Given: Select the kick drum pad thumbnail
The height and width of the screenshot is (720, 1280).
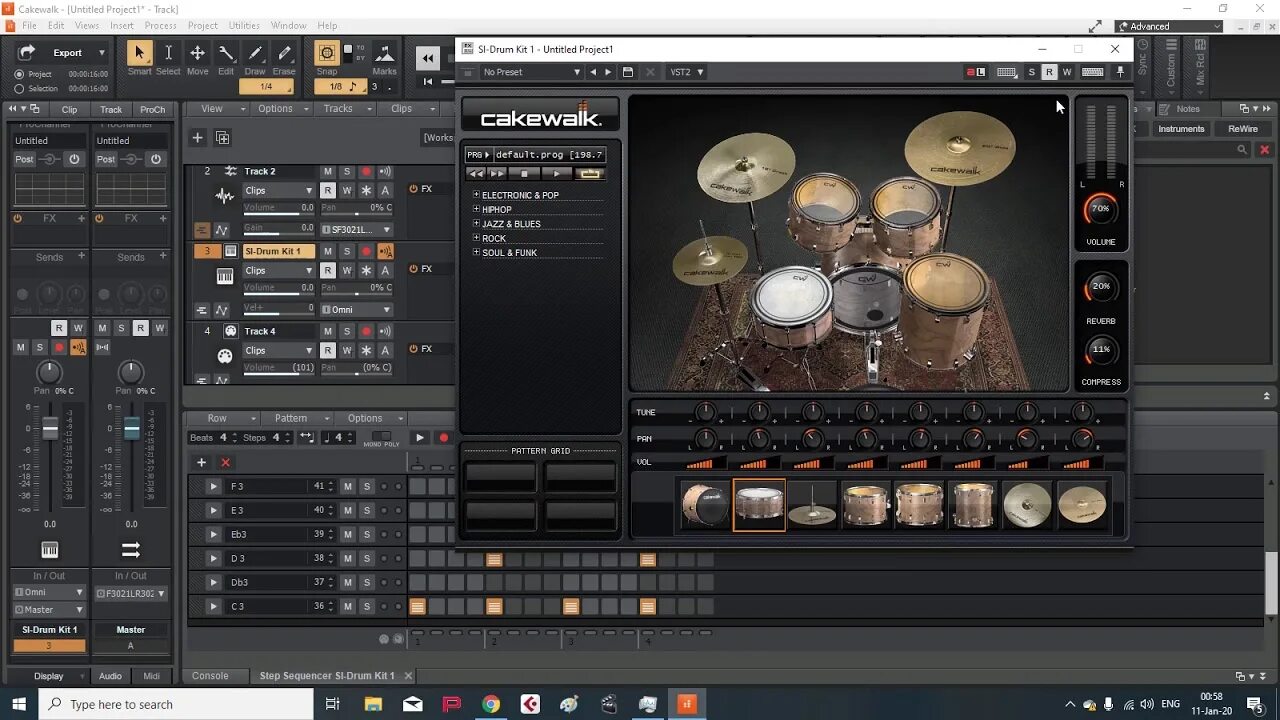Looking at the screenshot, I should tap(705, 504).
